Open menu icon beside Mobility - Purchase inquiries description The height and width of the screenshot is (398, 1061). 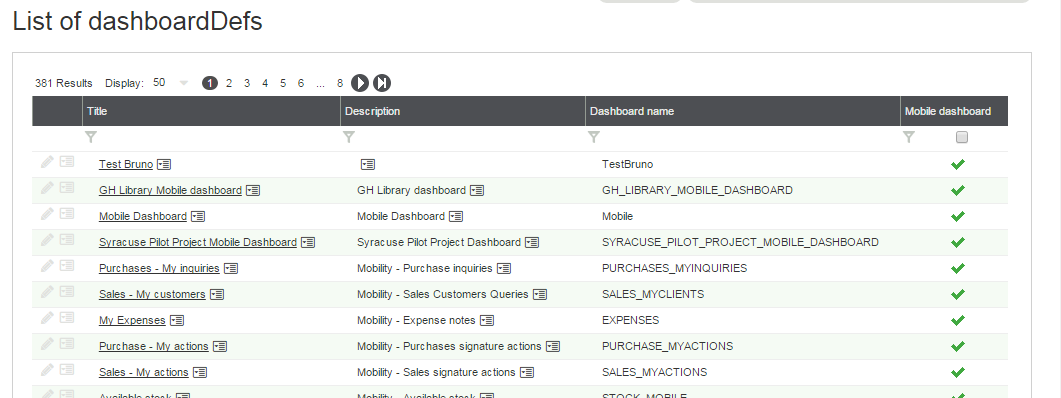503,269
